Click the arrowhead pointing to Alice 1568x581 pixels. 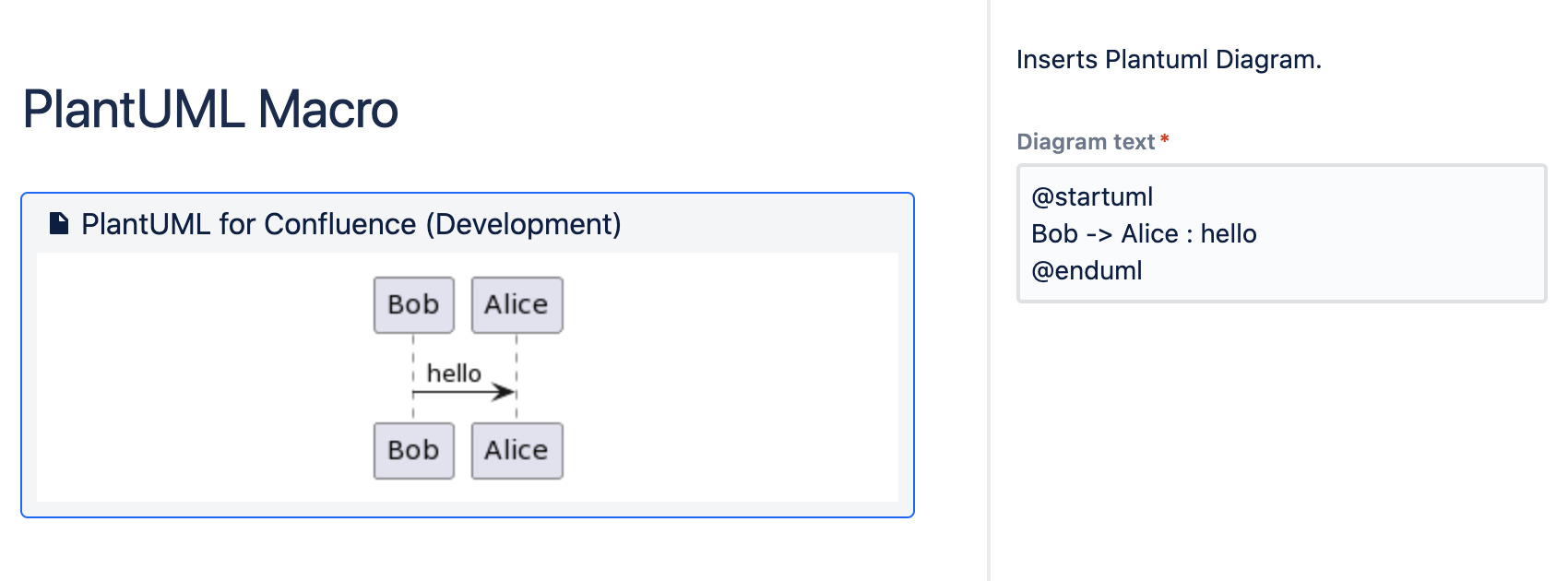(x=504, y=392)
